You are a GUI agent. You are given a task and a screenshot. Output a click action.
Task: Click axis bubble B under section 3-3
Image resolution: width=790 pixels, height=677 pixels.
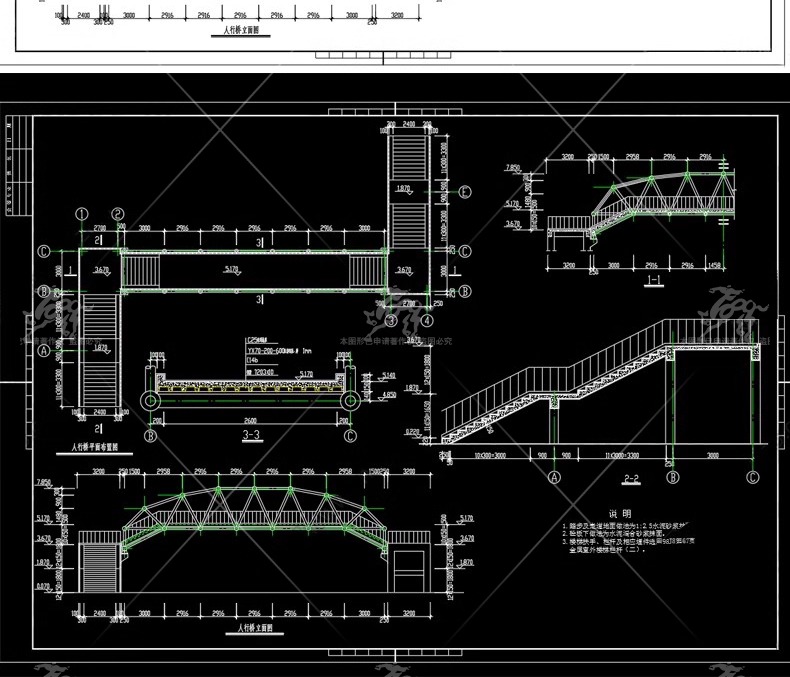point(150,436)
